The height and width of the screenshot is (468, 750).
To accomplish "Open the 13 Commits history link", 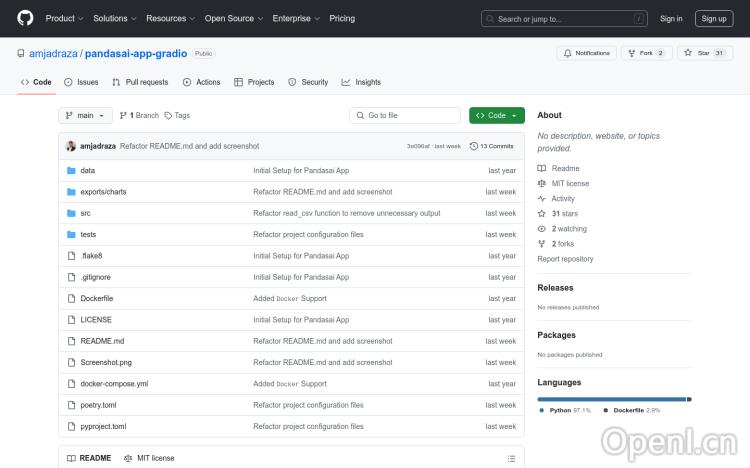I will pos(492,146).
